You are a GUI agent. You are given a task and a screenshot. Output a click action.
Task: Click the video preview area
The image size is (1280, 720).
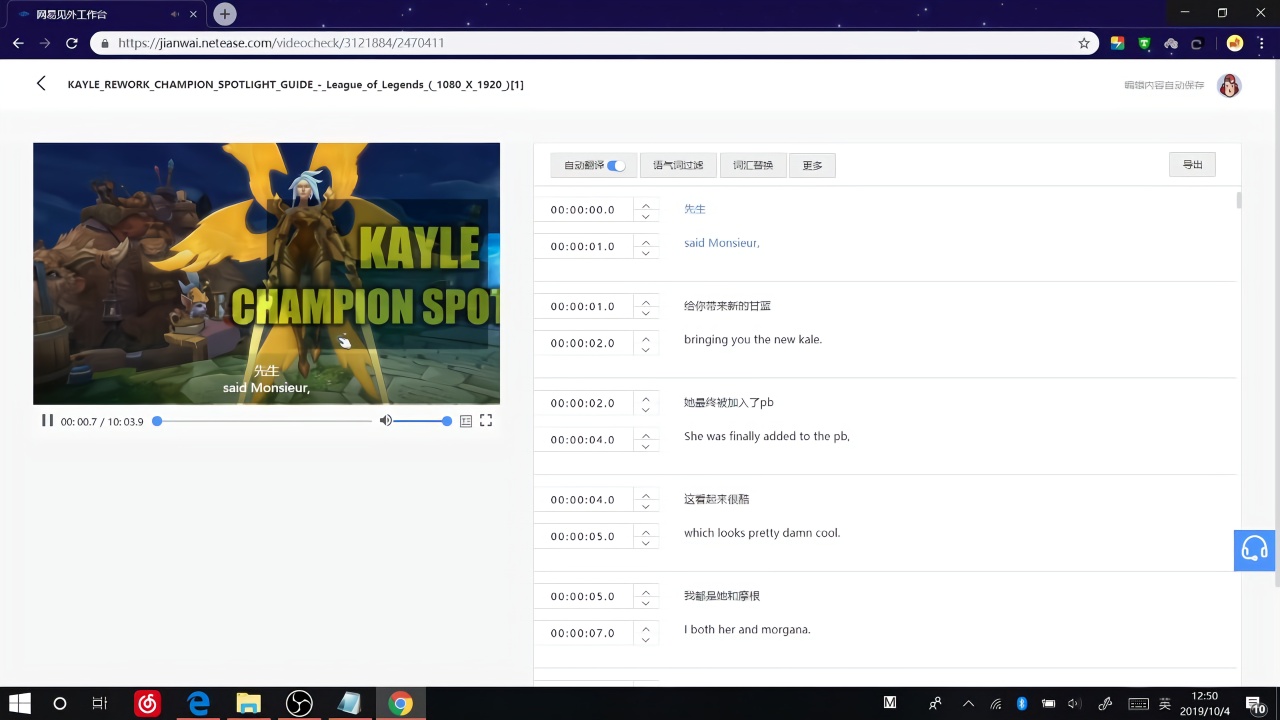click(266, 273)
